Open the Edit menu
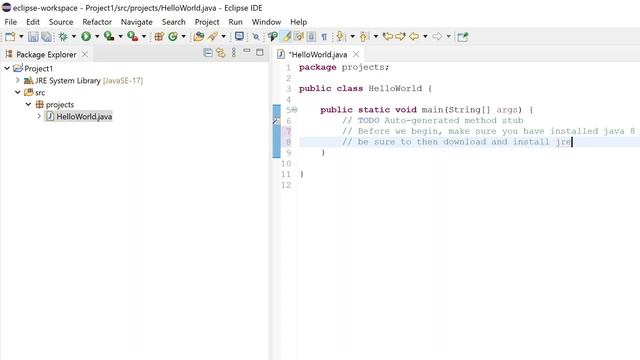 [x=33, y=22]
